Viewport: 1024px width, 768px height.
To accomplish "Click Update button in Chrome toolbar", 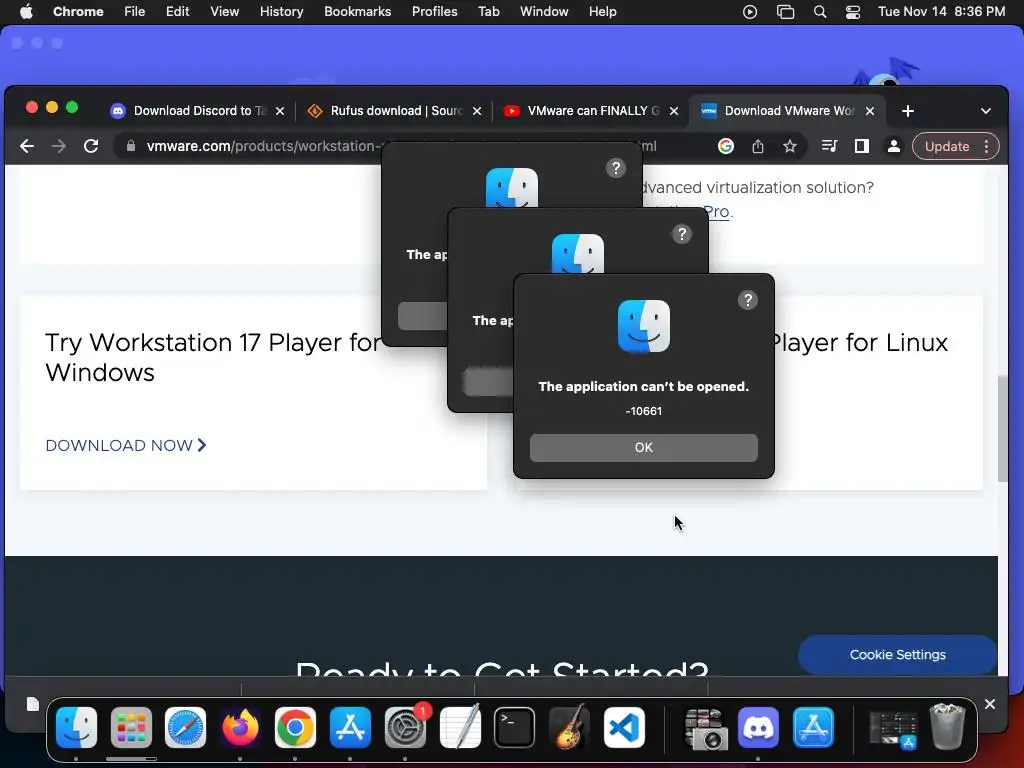I will click(946, 146).
